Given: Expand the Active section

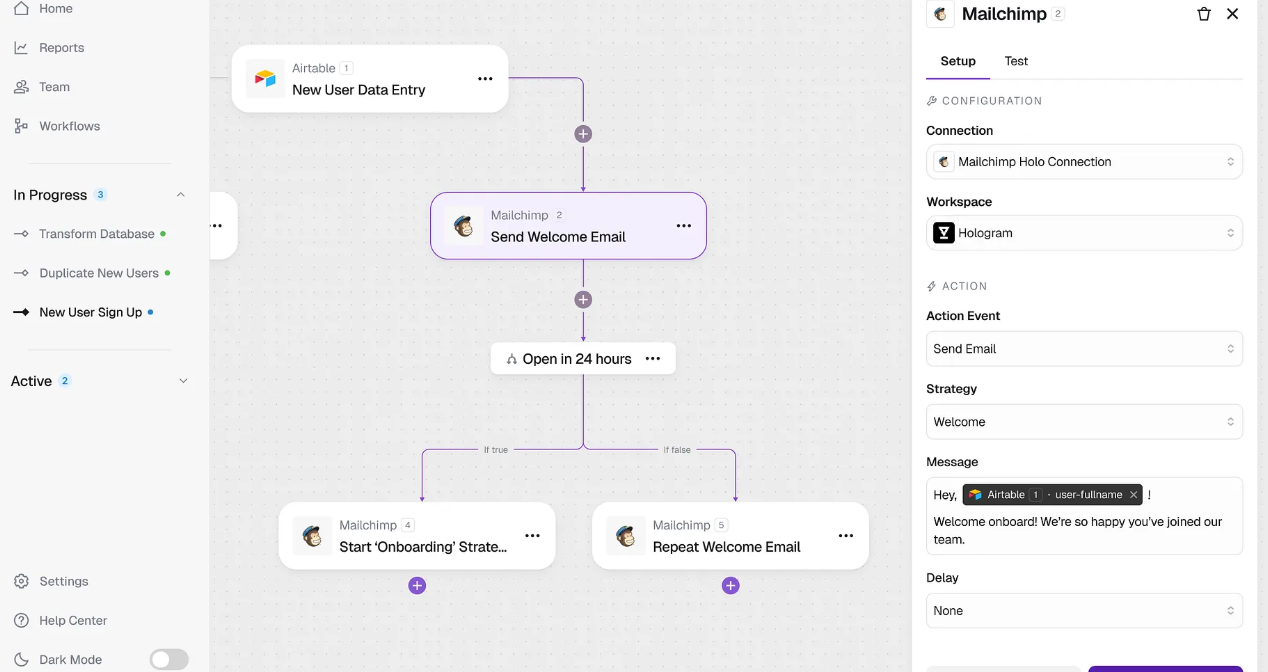Looking at the screenshot, I should [182, 381].
